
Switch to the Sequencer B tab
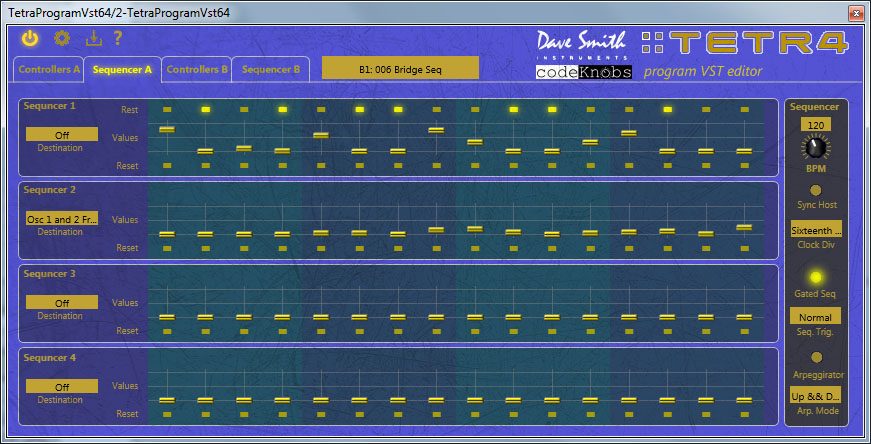click(x=271, y=69)
